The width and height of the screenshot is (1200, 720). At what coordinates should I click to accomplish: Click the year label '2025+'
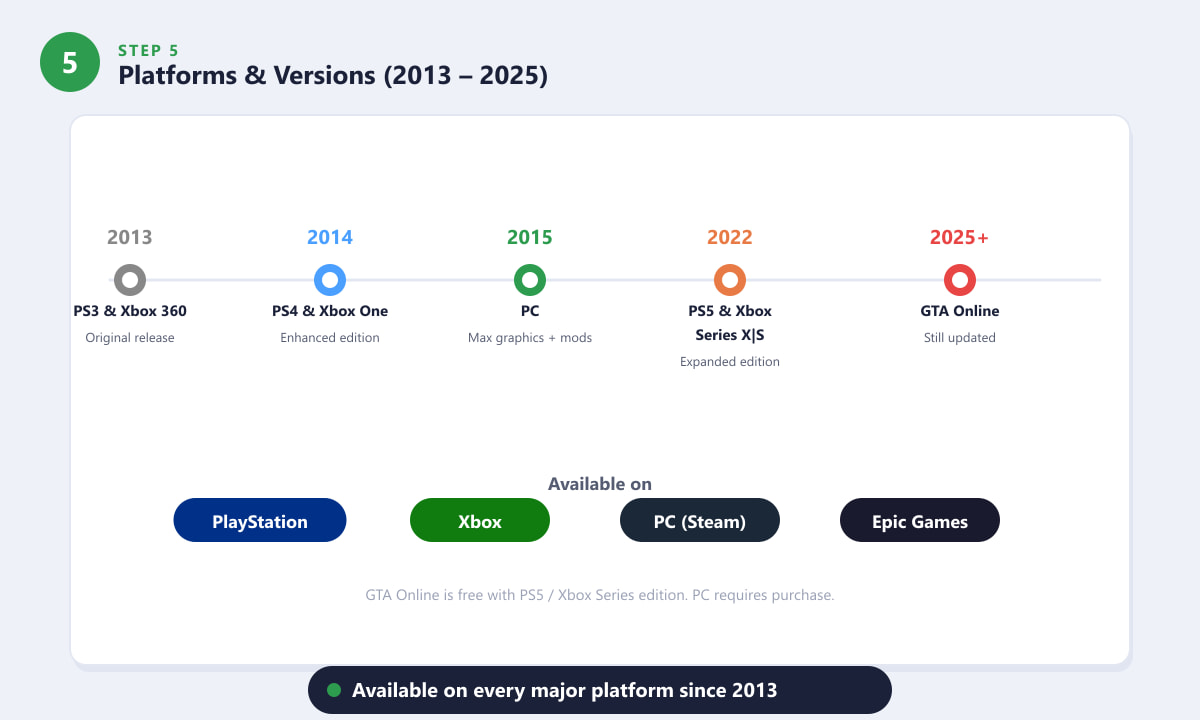click(x=960, y=237)
